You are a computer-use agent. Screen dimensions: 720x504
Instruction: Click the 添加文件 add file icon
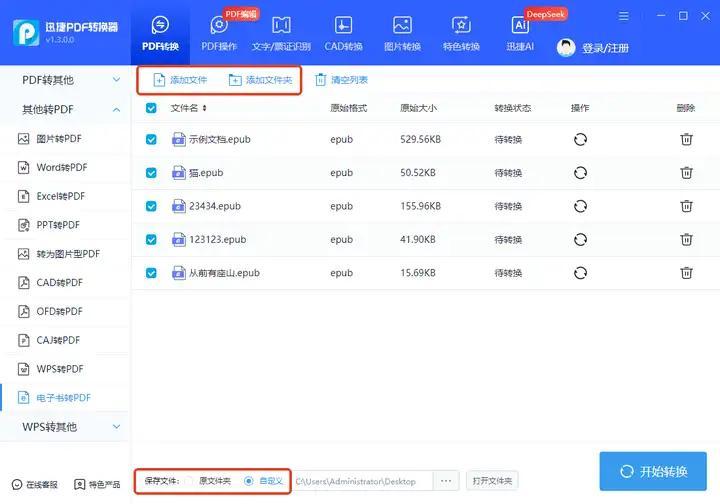coord(159,80)
